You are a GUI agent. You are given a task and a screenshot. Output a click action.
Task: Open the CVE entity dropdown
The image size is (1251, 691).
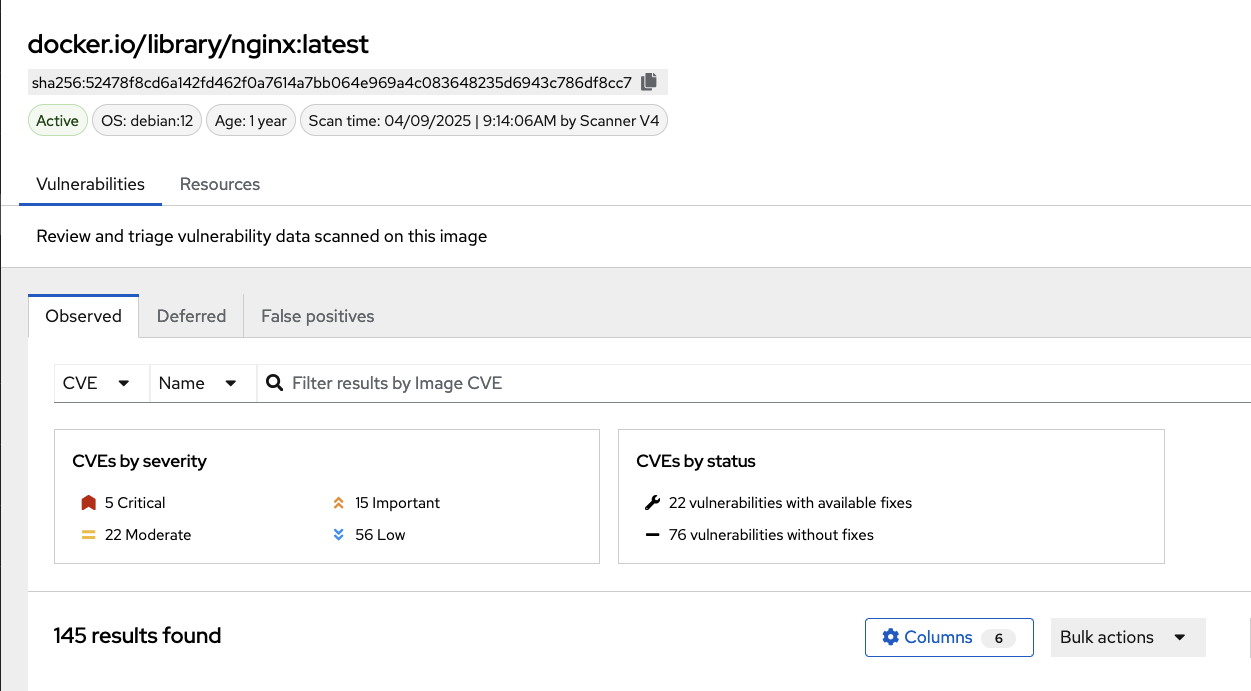[x=97, y=383]
